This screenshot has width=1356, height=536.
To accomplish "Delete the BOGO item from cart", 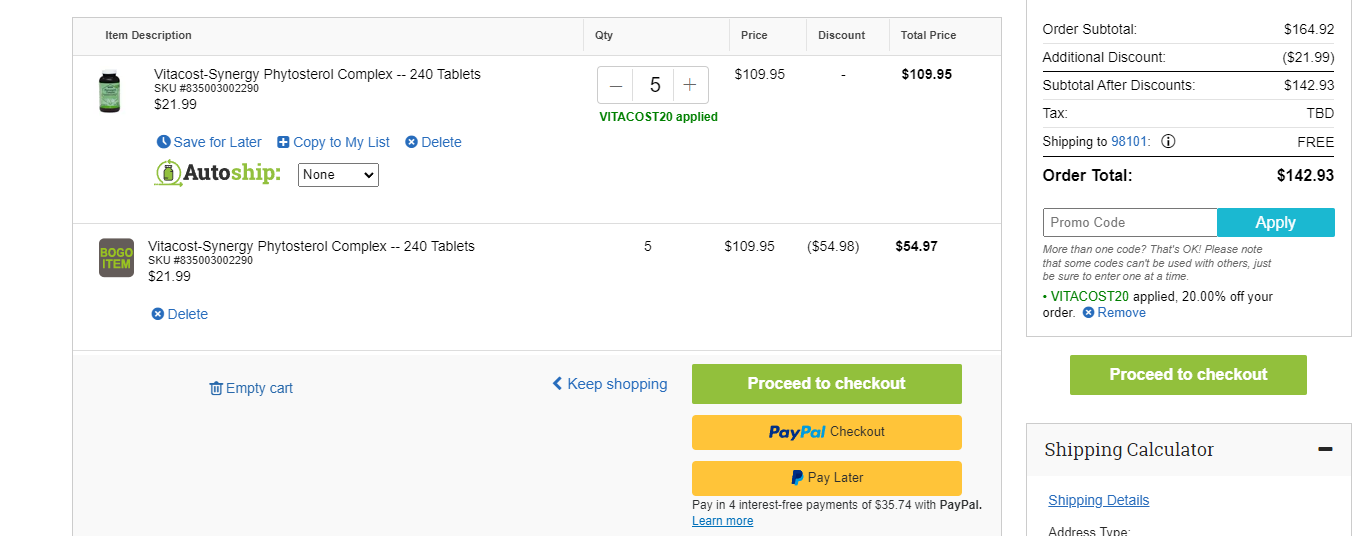I will (x=180, y=314).
